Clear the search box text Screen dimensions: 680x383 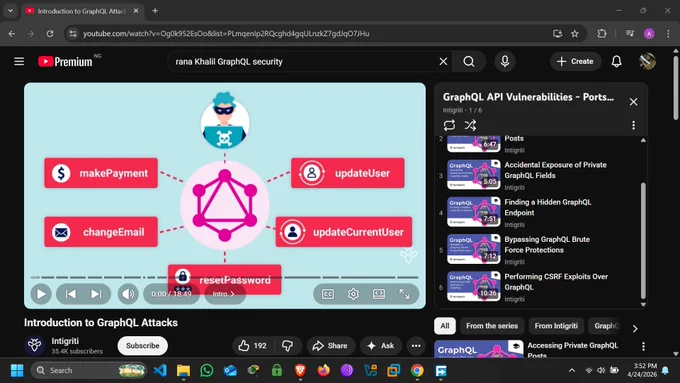[x=443, y=62]
